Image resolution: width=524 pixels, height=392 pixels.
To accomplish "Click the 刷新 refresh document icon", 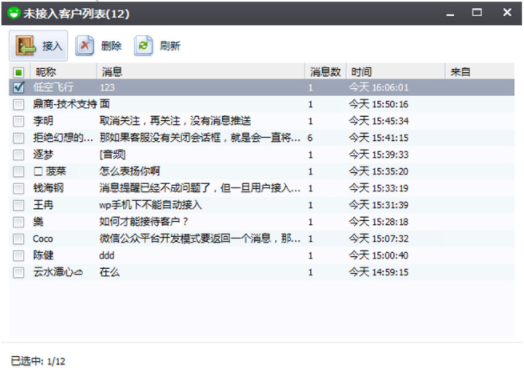I will point(143,45).
